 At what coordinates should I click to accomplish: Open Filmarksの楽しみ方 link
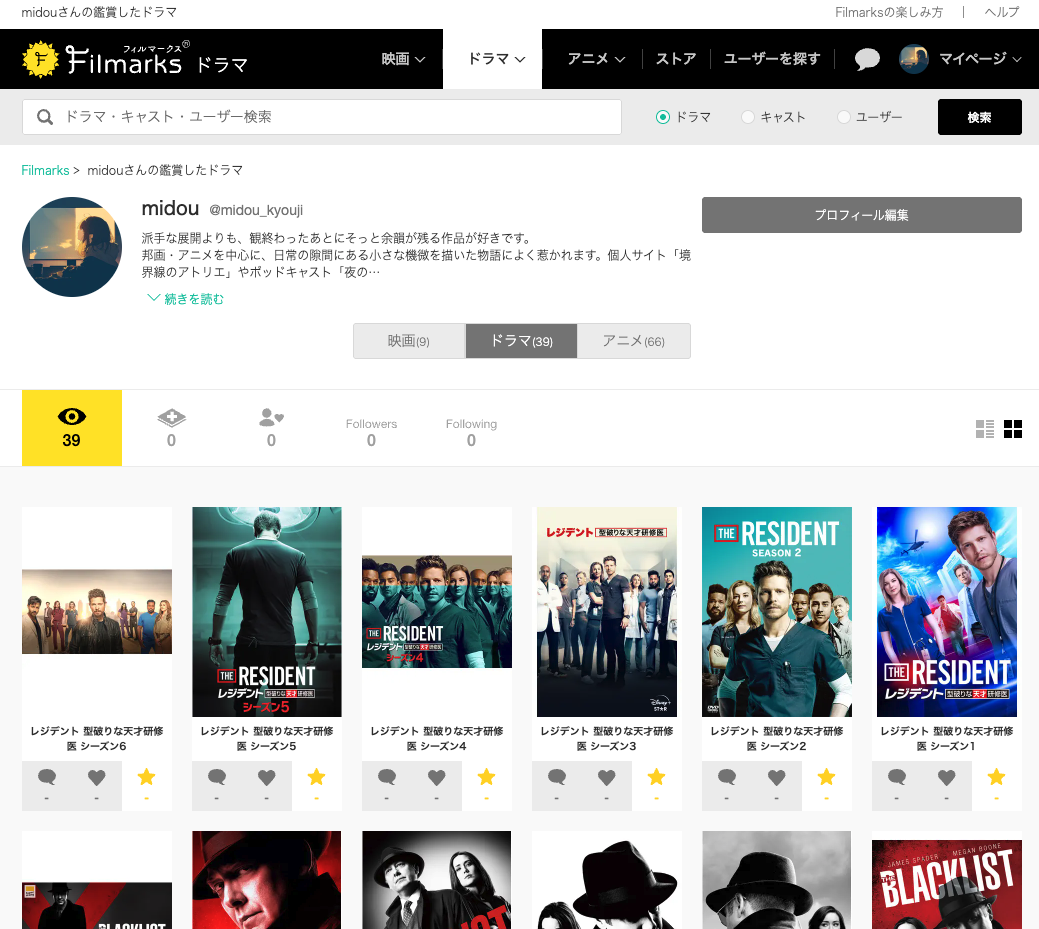coord(889,12)
